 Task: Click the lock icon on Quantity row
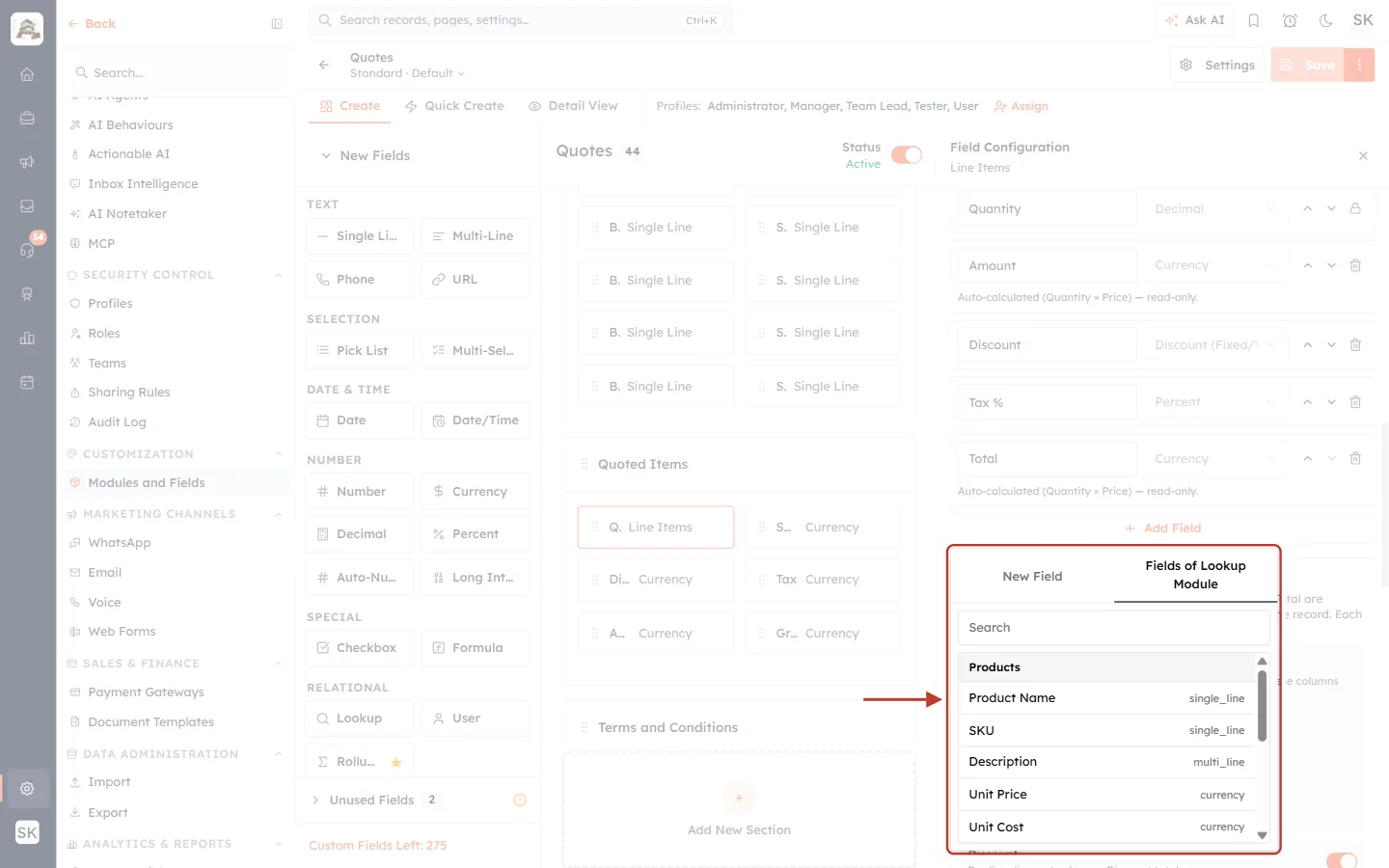click(1355, 208)
